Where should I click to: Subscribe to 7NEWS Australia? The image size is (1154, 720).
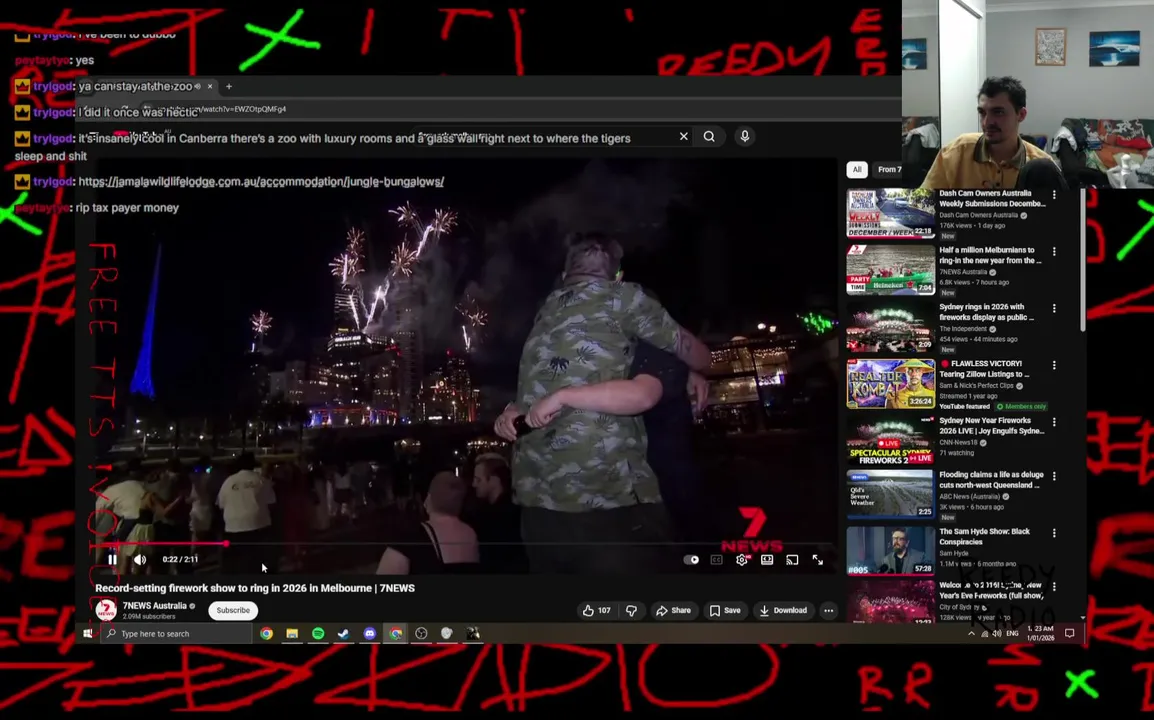[x=233, y=610]
